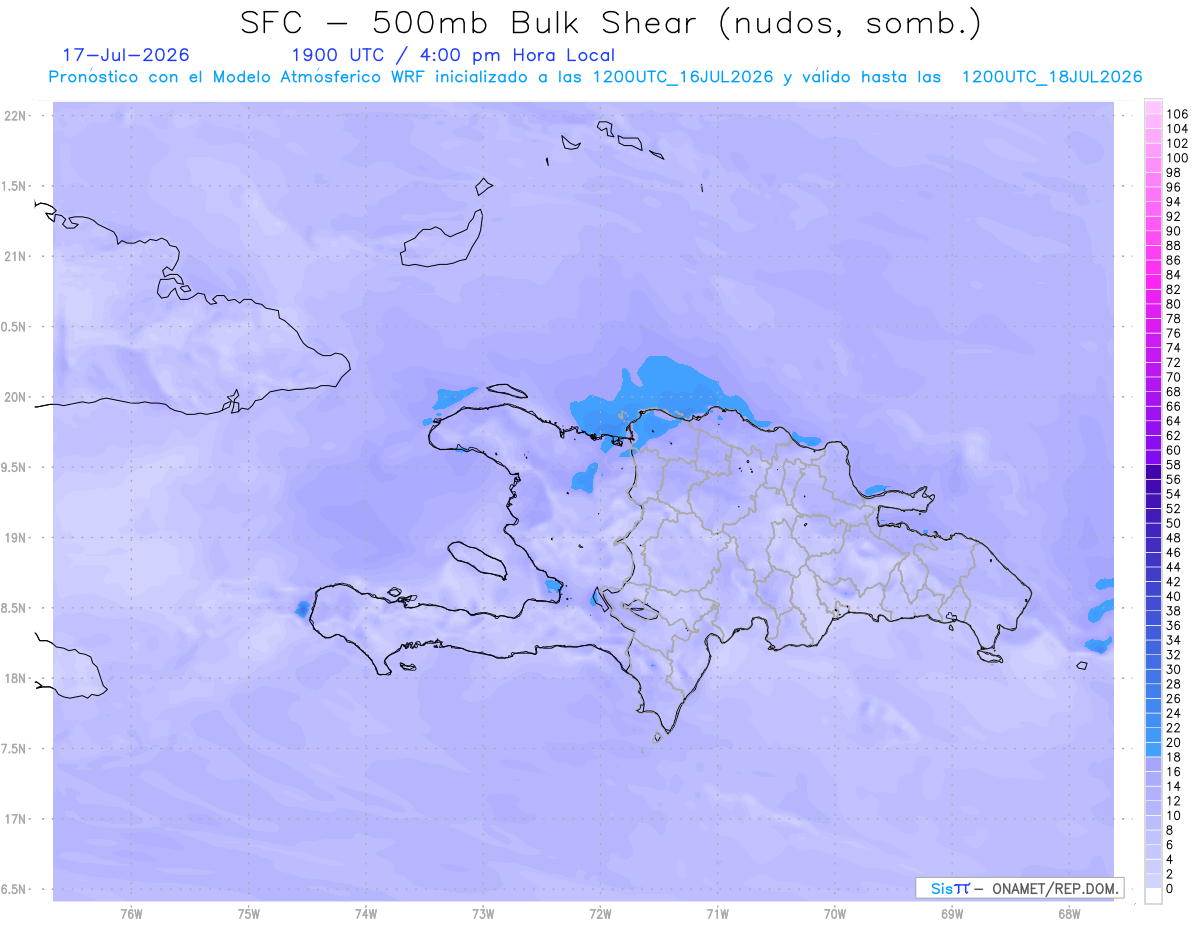Click the latitude label '19N'
This screenshot has width=1200, height=927.
[15, 537]
